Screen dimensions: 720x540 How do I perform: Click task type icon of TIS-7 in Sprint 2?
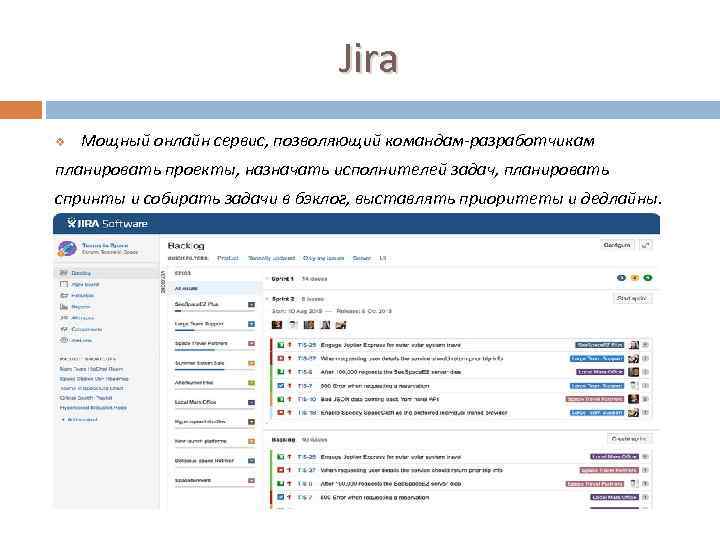pyautogui.click(x=280, y=386)
